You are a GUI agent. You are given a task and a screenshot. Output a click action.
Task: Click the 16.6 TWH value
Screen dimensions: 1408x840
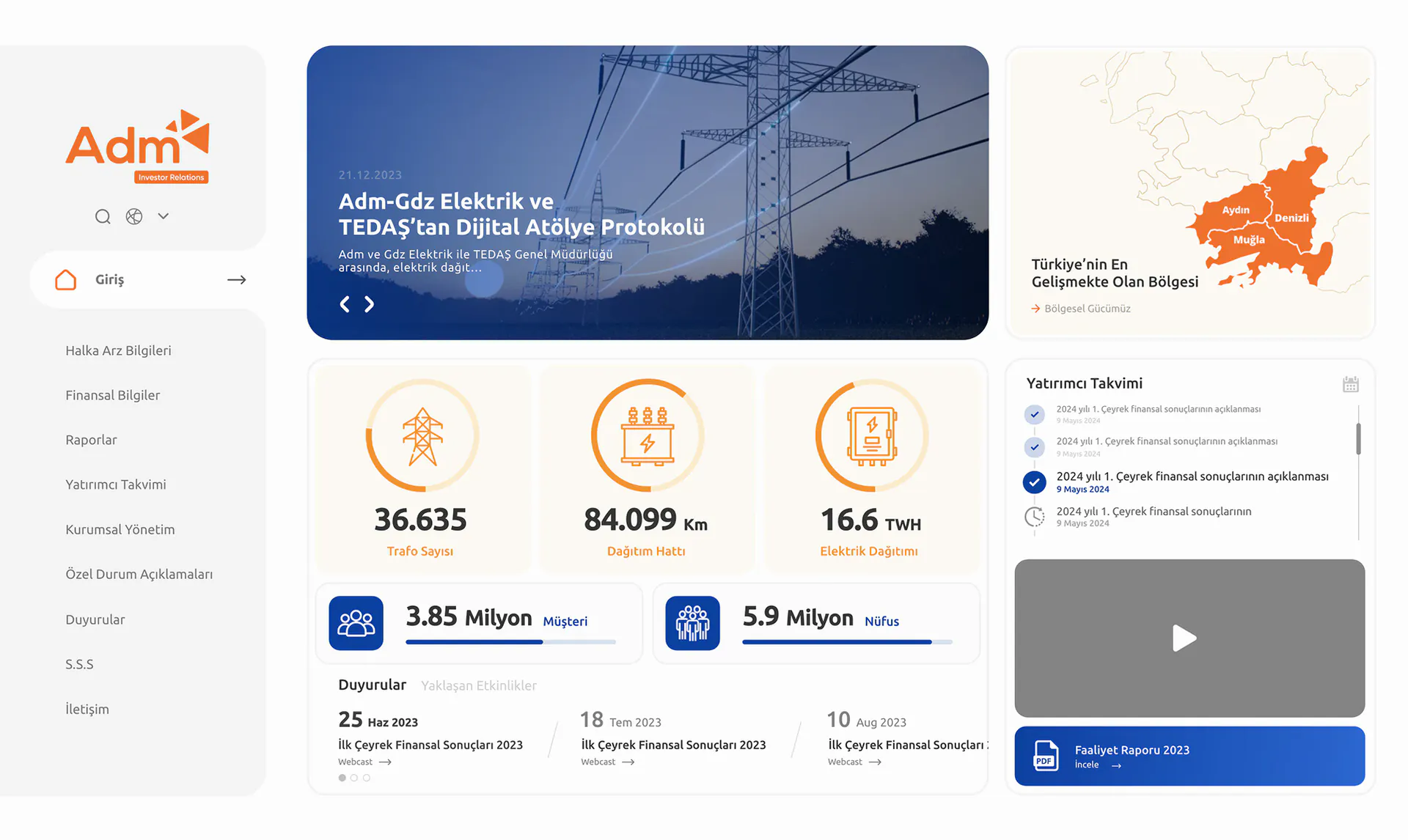pyautogui.click(x=870, y=520)
